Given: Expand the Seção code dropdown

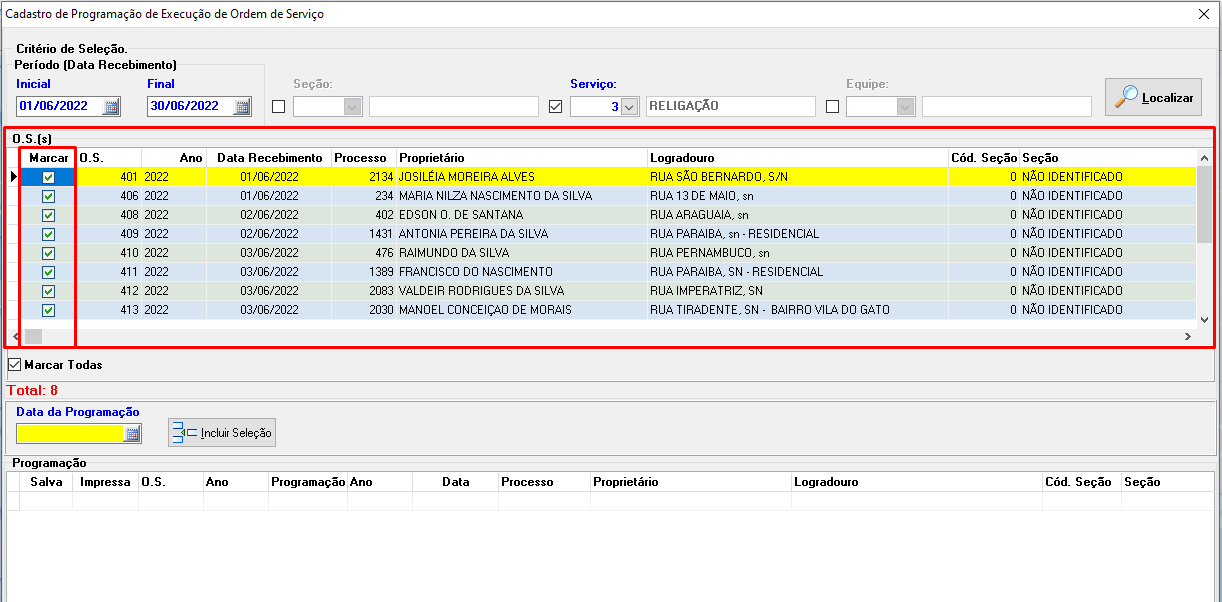Looking at the screenshot, I should tap(352, 107).
